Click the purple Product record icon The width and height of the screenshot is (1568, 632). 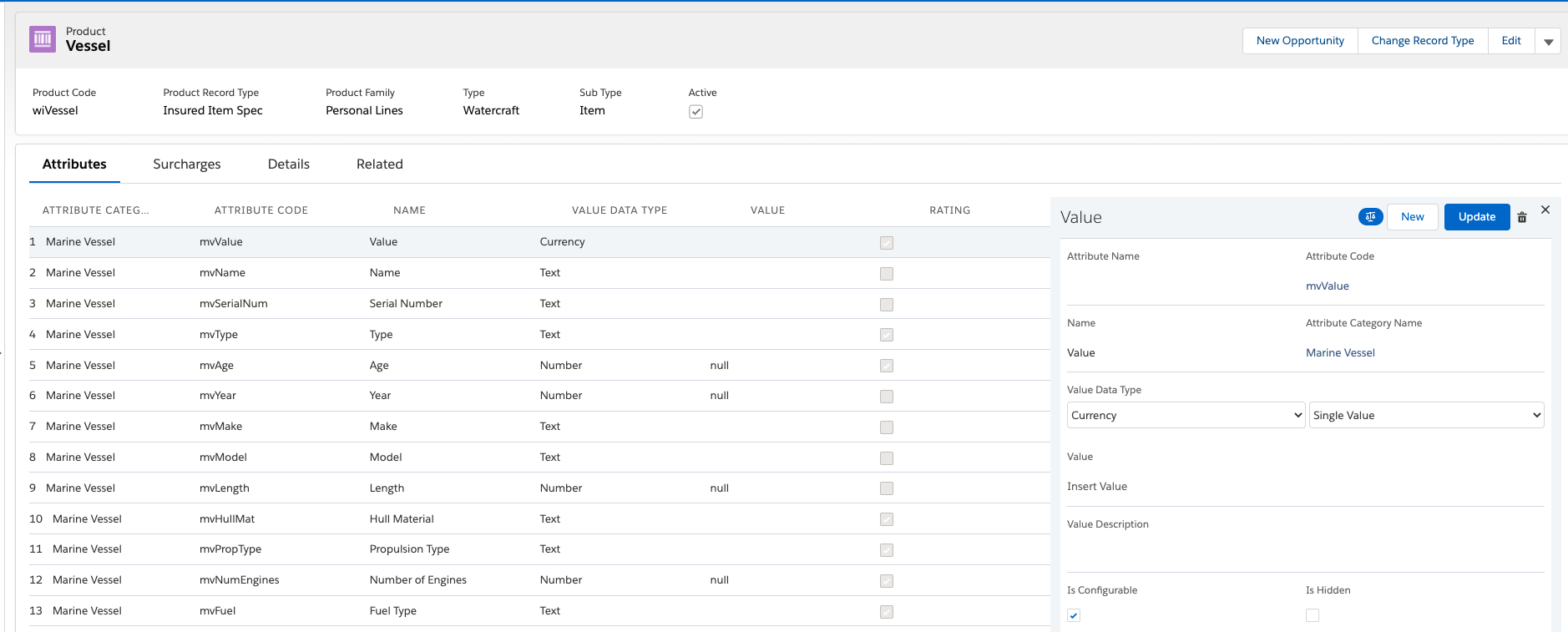tap(43, 39)
